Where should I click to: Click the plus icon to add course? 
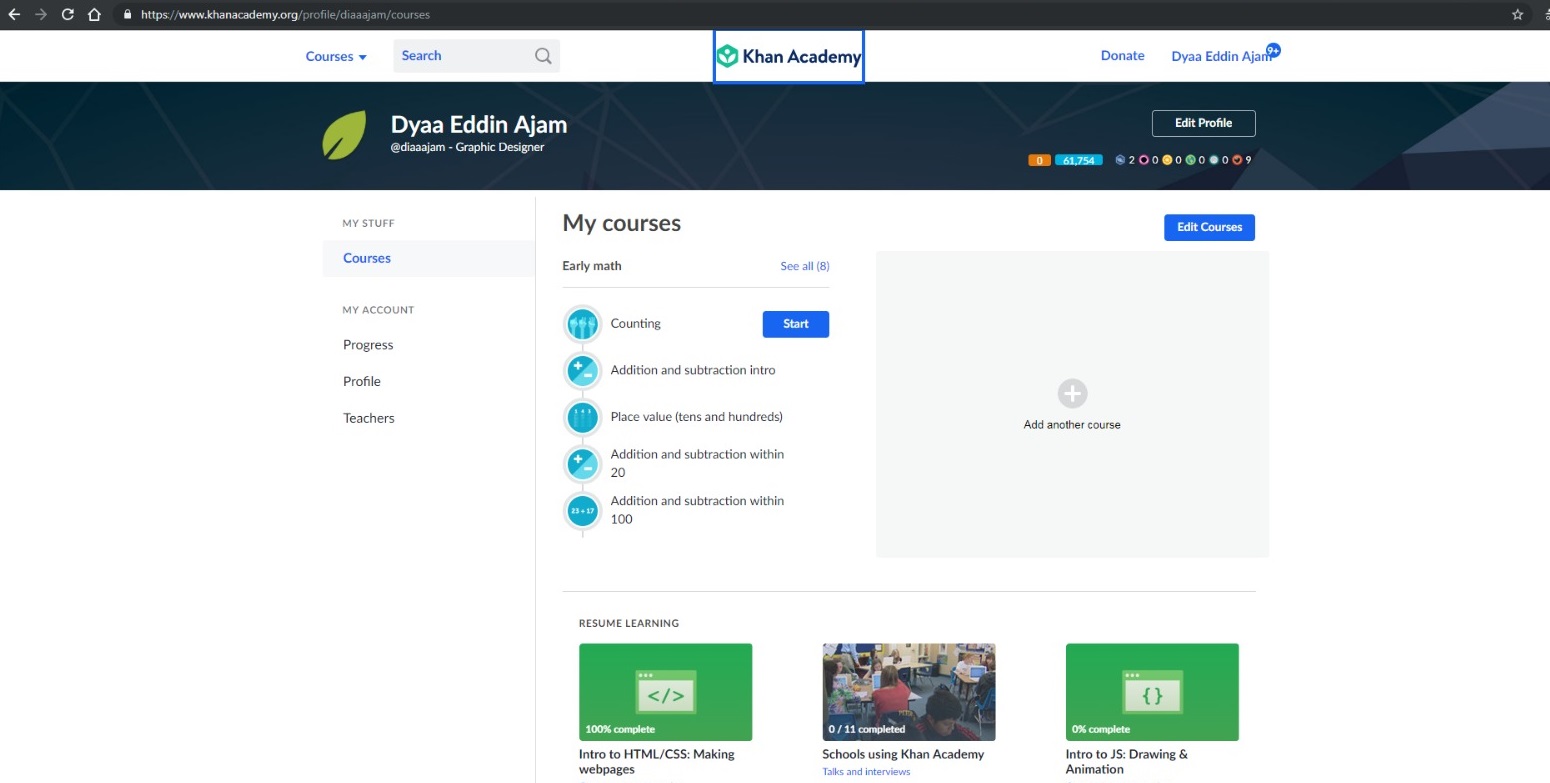(1072, 393)
